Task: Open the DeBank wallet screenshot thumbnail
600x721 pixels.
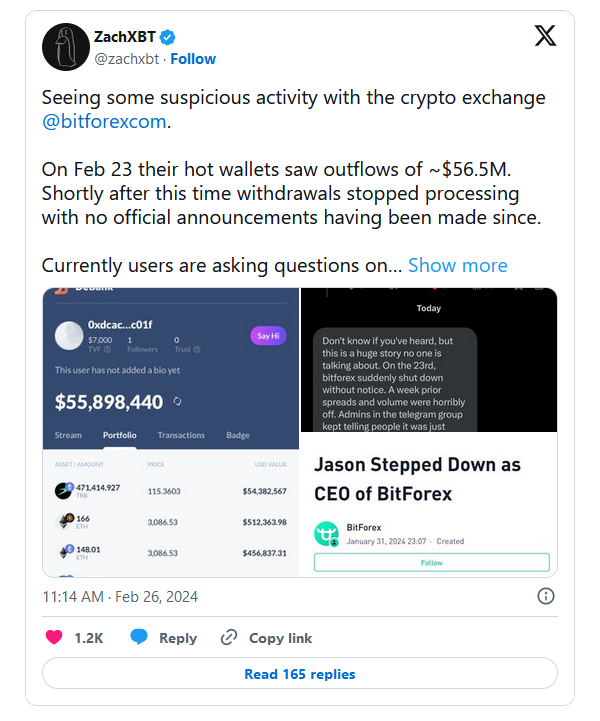Action: tap(170, 432)
